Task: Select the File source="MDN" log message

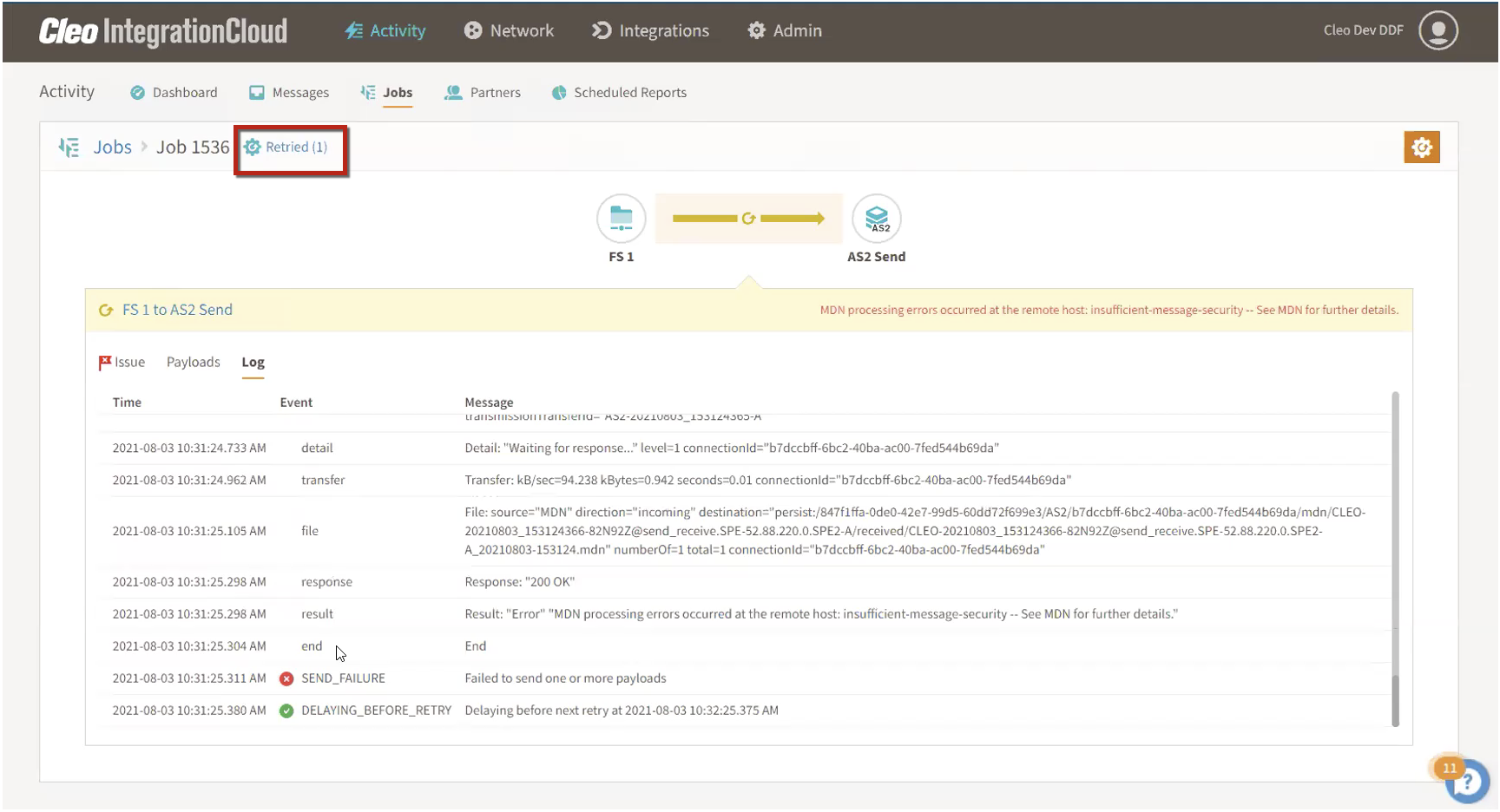Action: tap(915, 531)
